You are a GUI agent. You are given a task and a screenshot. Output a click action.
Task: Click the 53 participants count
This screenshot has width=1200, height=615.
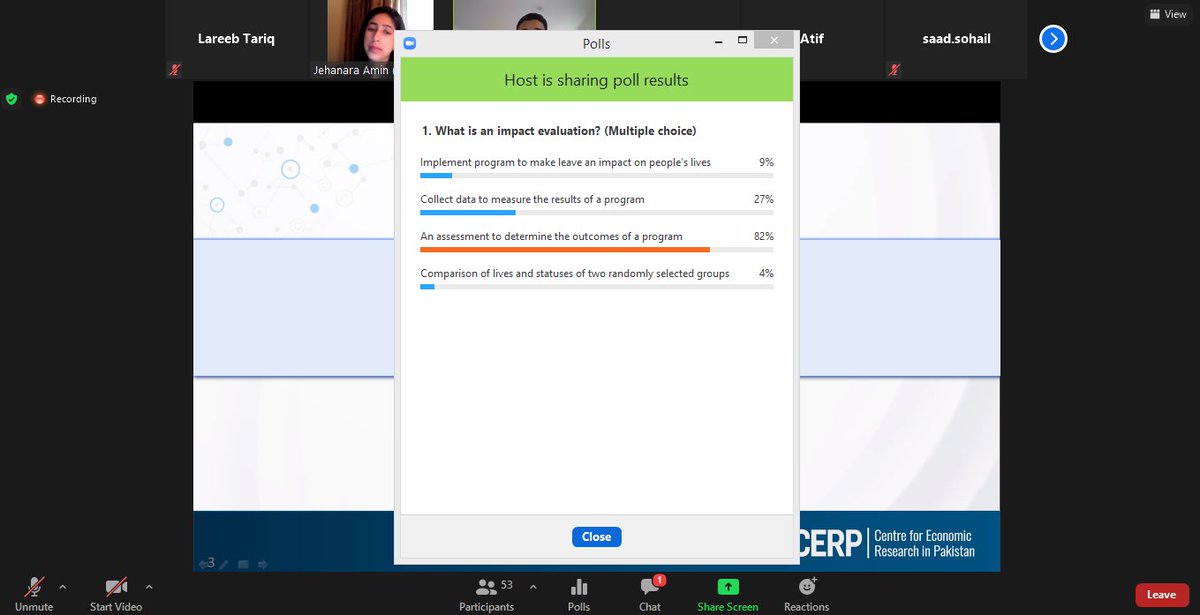tap(507, 584)
